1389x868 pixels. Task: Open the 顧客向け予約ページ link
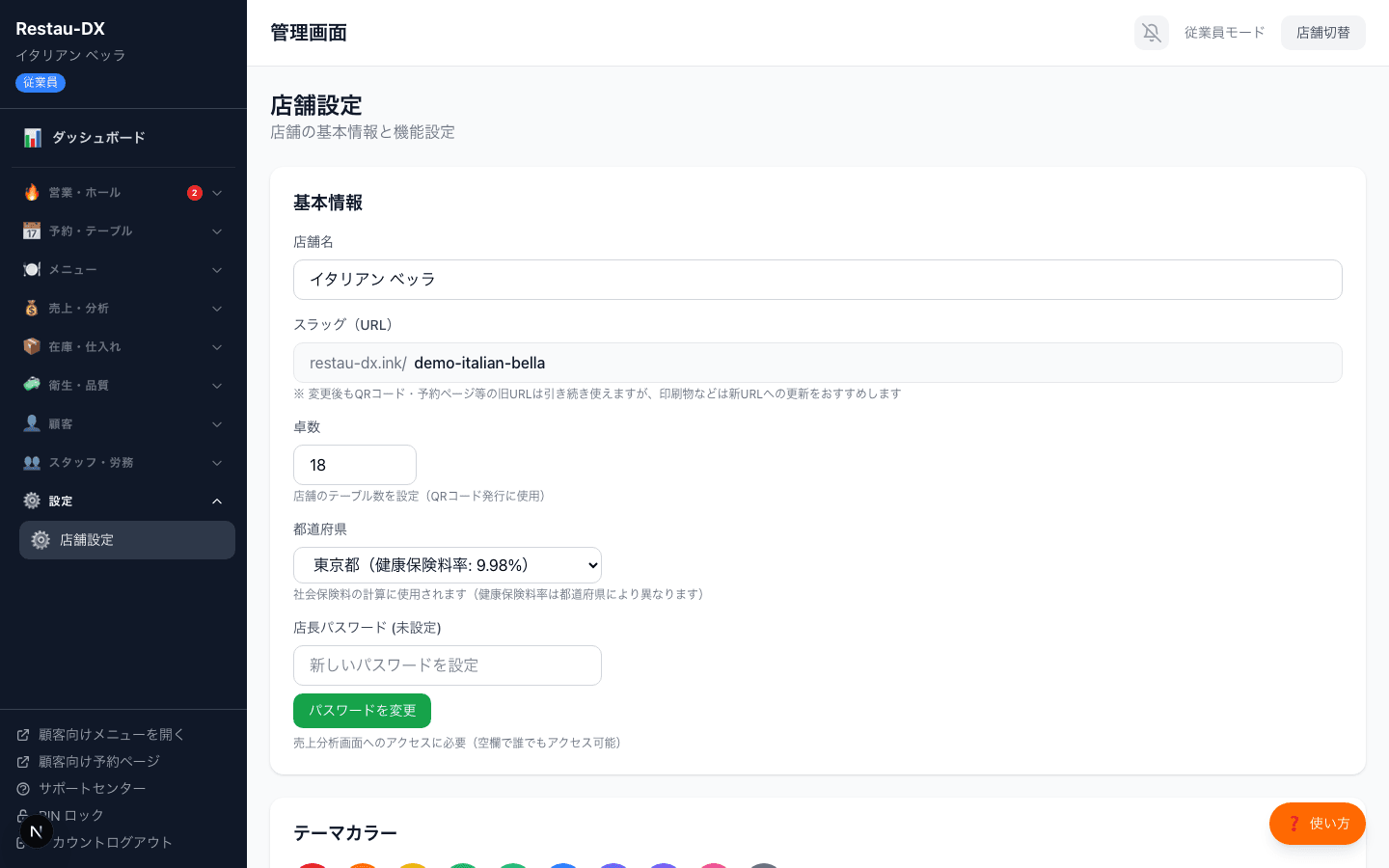click(x=99, y=762)
